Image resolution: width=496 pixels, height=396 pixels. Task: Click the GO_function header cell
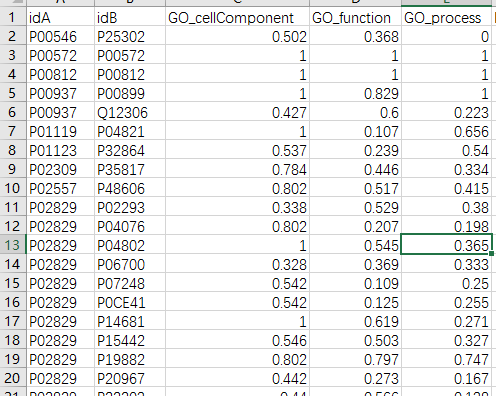point(355,17)
